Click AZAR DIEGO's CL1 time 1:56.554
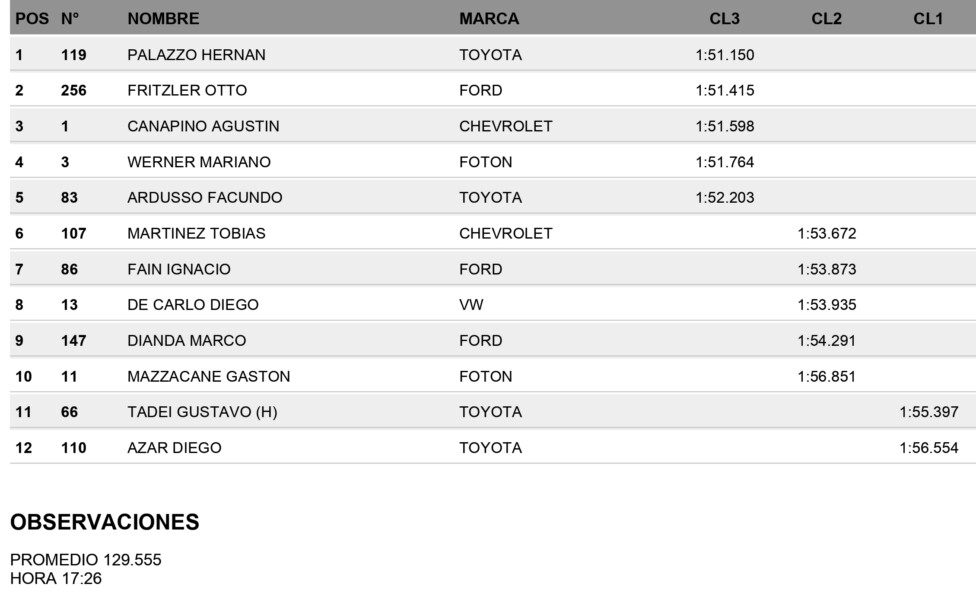Image resolution: width=976 pixels, height=603 pixels. tap(929, 448)
